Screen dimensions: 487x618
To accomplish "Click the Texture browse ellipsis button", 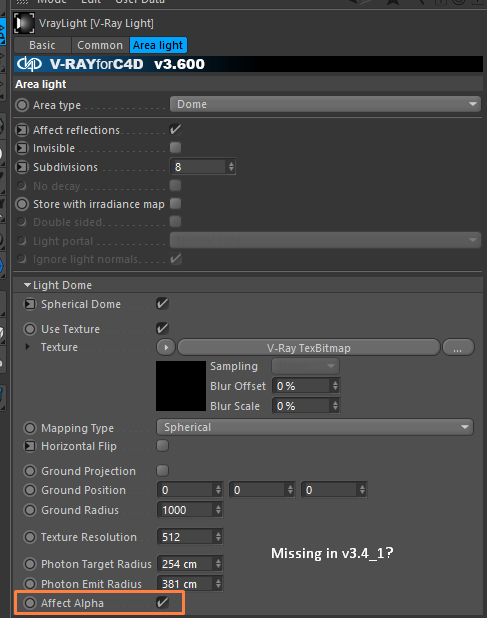I will (458, 348).
